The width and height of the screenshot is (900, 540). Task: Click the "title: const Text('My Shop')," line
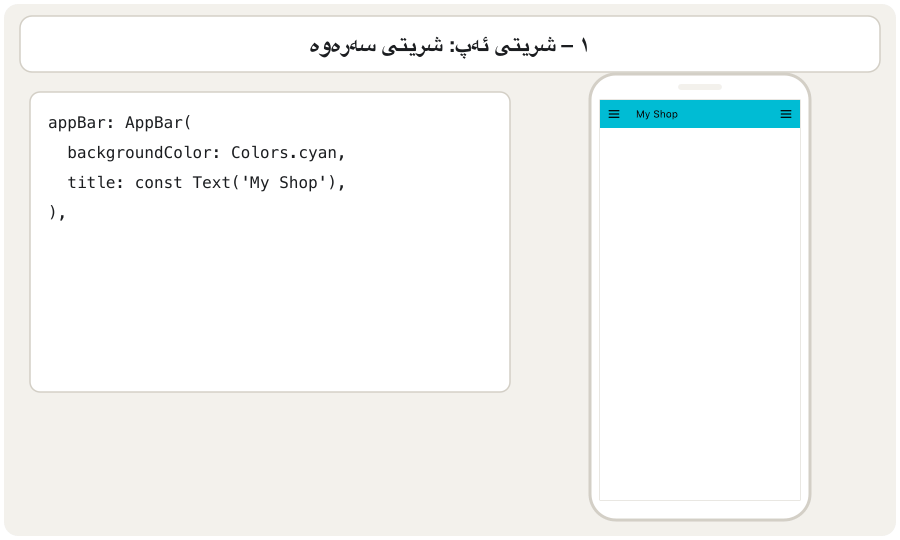(206, 182)
